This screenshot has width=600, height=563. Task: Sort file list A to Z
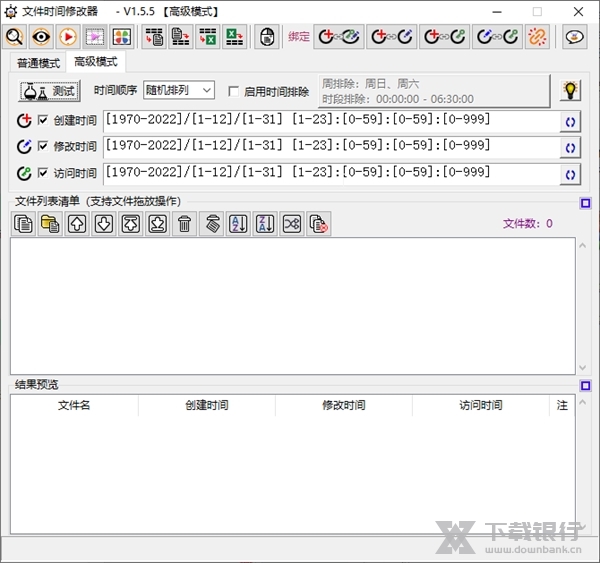(x=238, y=224)
